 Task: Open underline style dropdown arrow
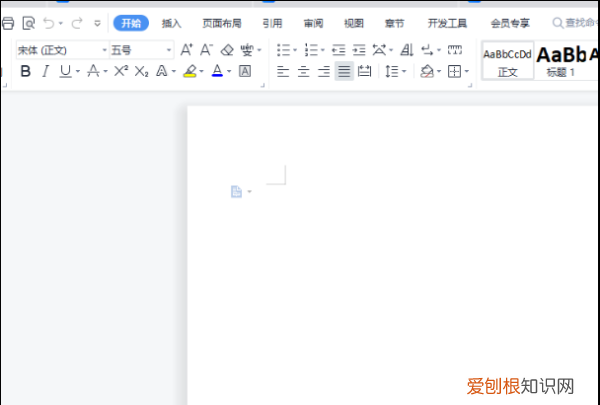coord(78,71)
